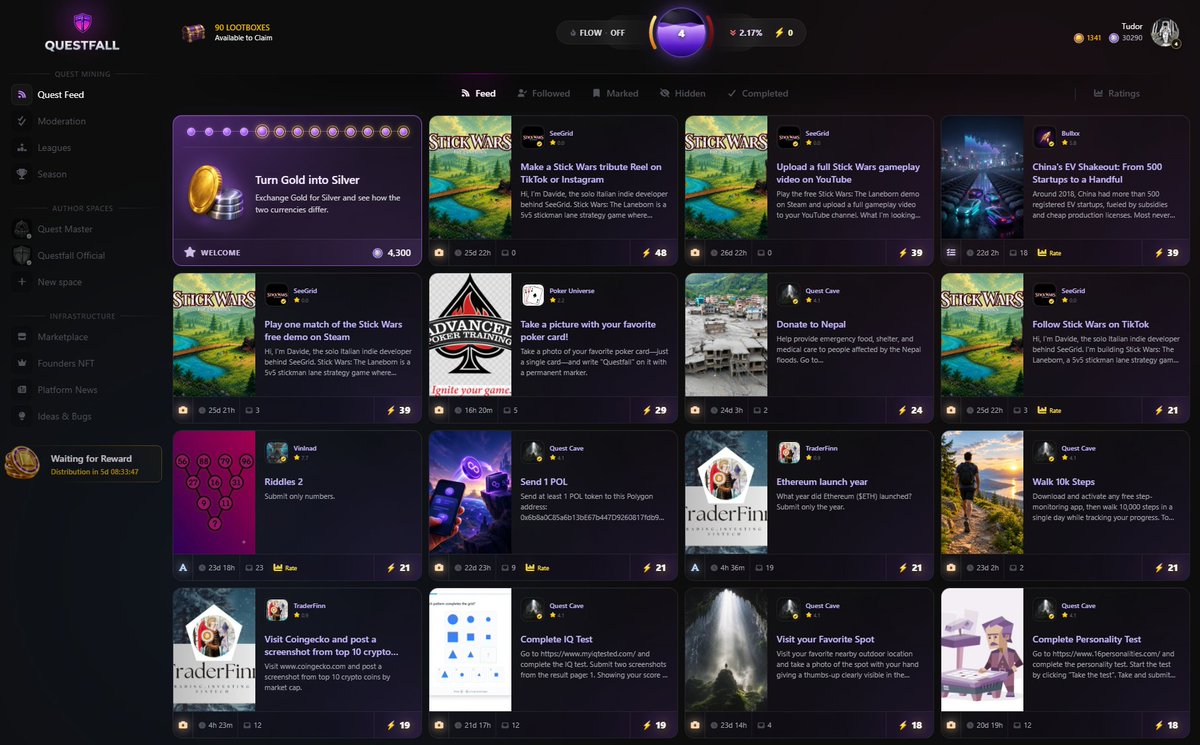Click Rate on the Riddles 2 card

(x=285, y=568)
